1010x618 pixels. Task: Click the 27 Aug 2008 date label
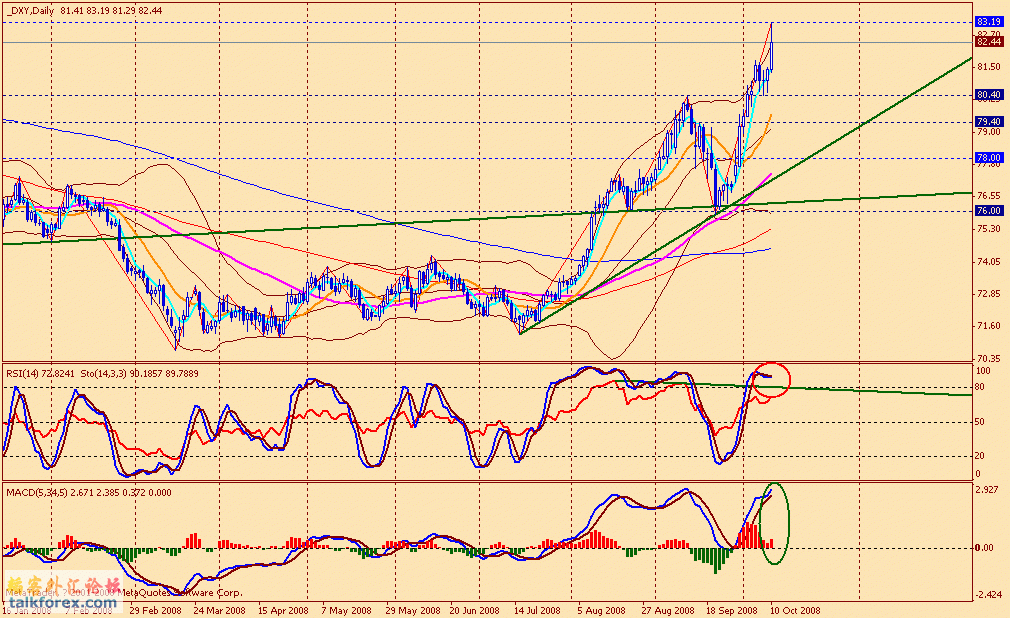(x=668, y=610)
